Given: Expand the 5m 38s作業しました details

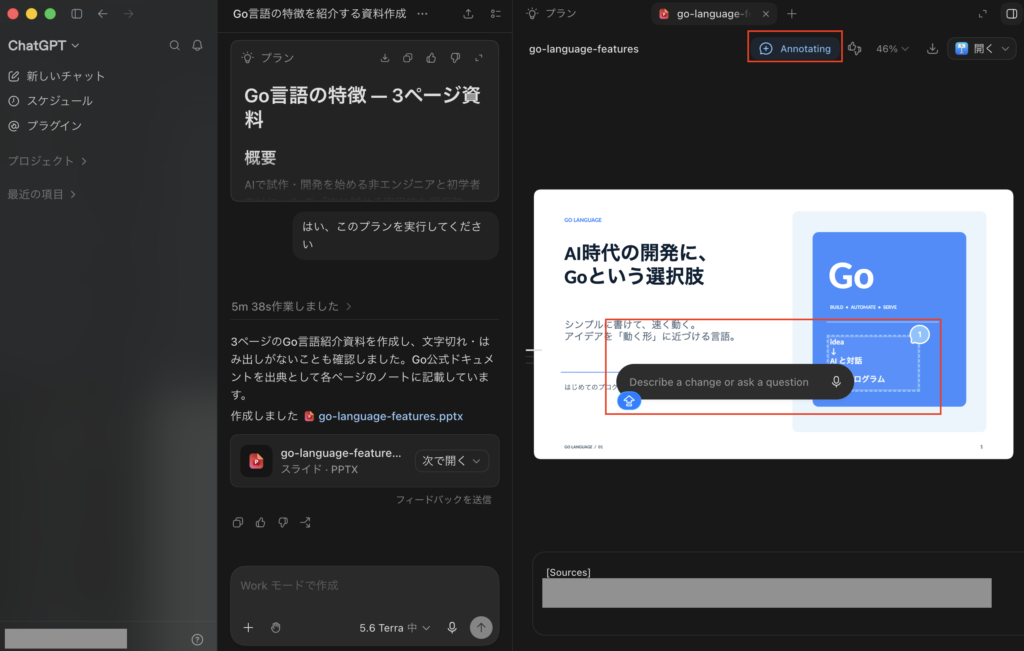Looking at the screenshot, I should 291,306.
